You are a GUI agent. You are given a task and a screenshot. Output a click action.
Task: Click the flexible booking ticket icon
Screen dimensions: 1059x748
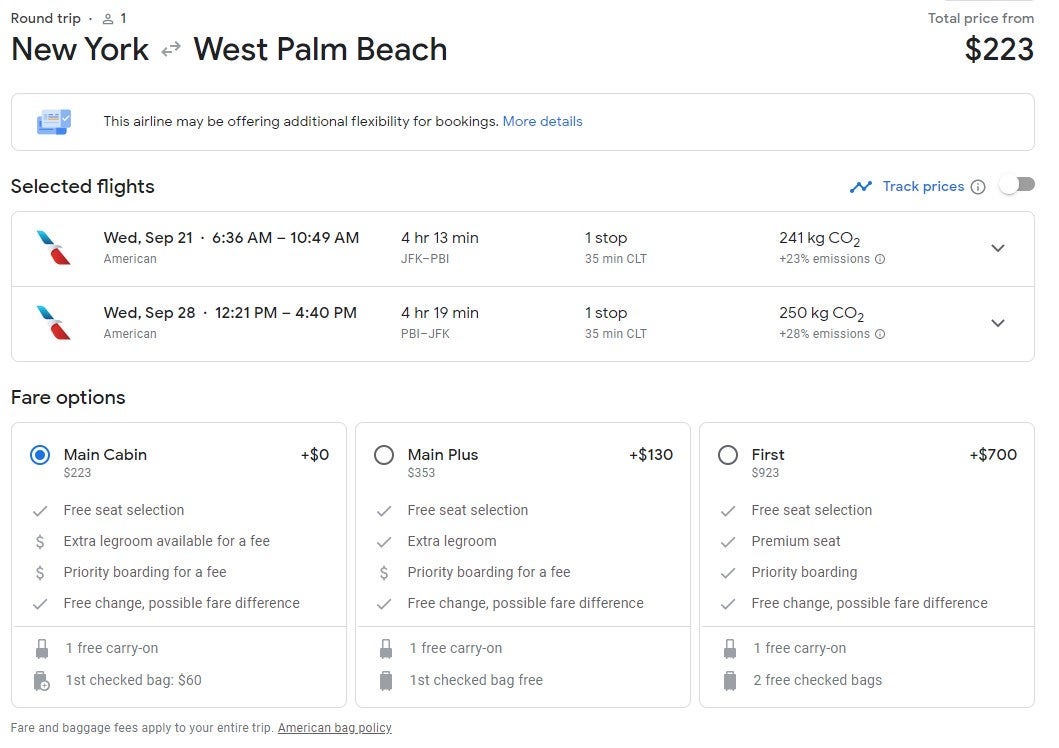[54, 122]
